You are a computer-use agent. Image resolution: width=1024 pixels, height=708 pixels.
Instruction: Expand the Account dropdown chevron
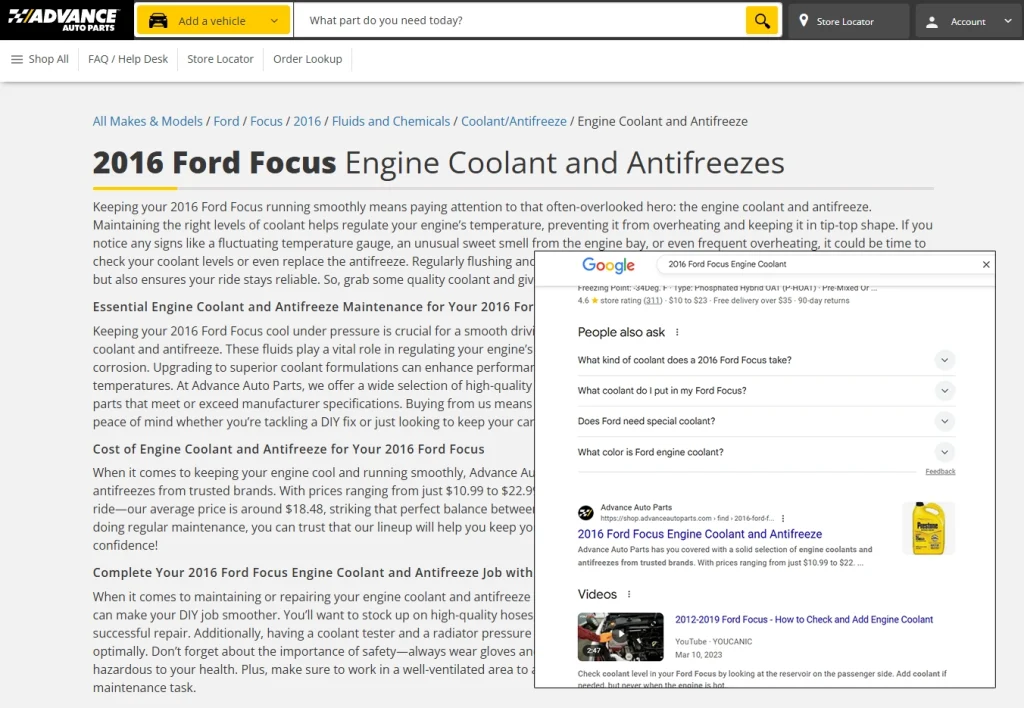[x=1008, y=21]
